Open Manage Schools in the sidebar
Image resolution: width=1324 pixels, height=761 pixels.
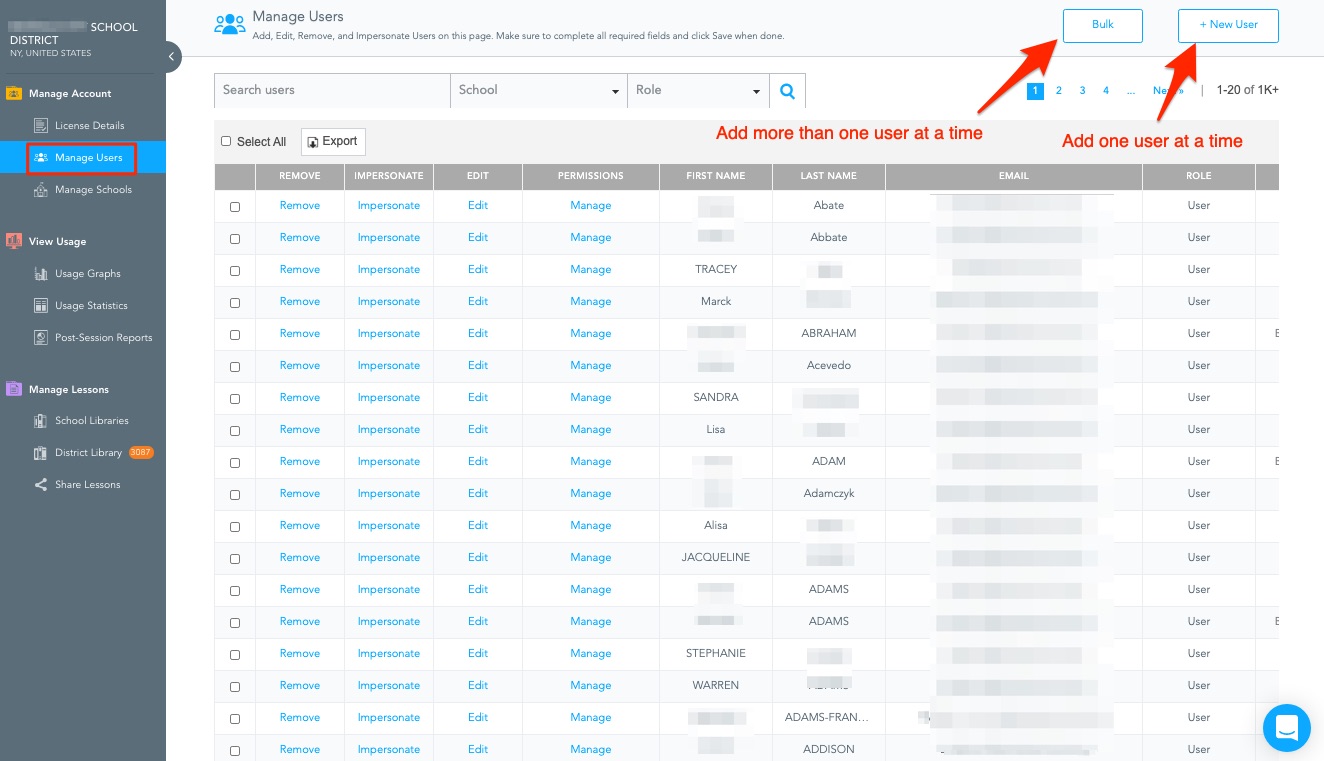point(93,190)
